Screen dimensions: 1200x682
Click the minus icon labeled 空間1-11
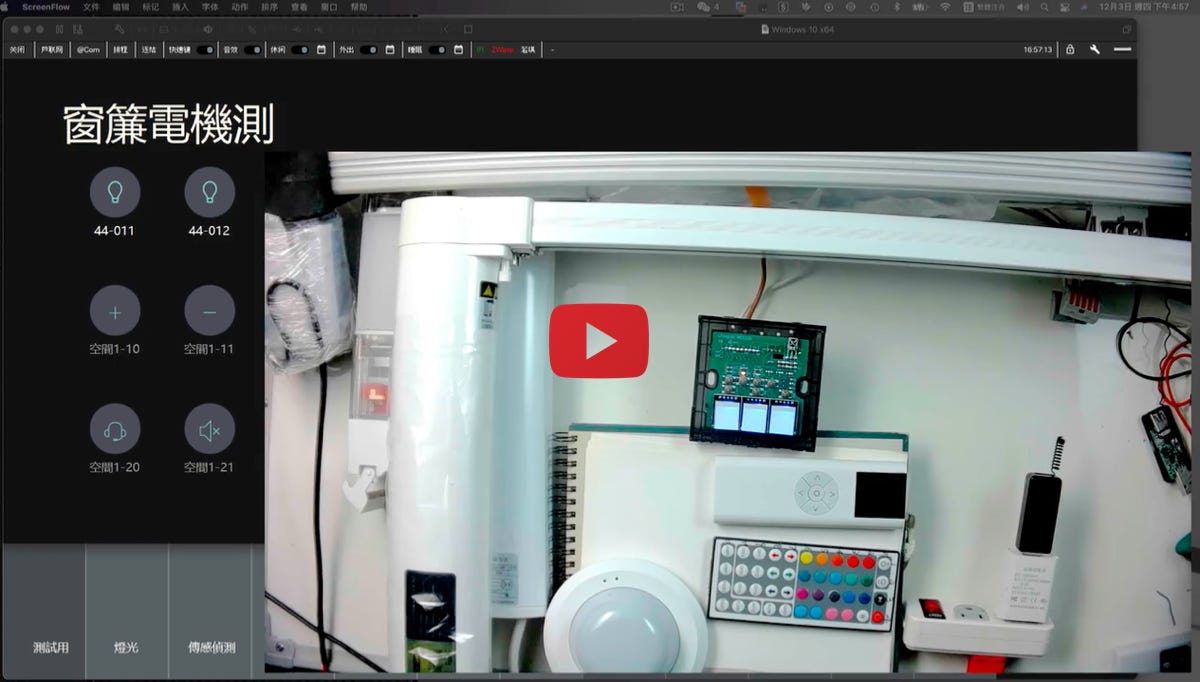click(210, 311)
